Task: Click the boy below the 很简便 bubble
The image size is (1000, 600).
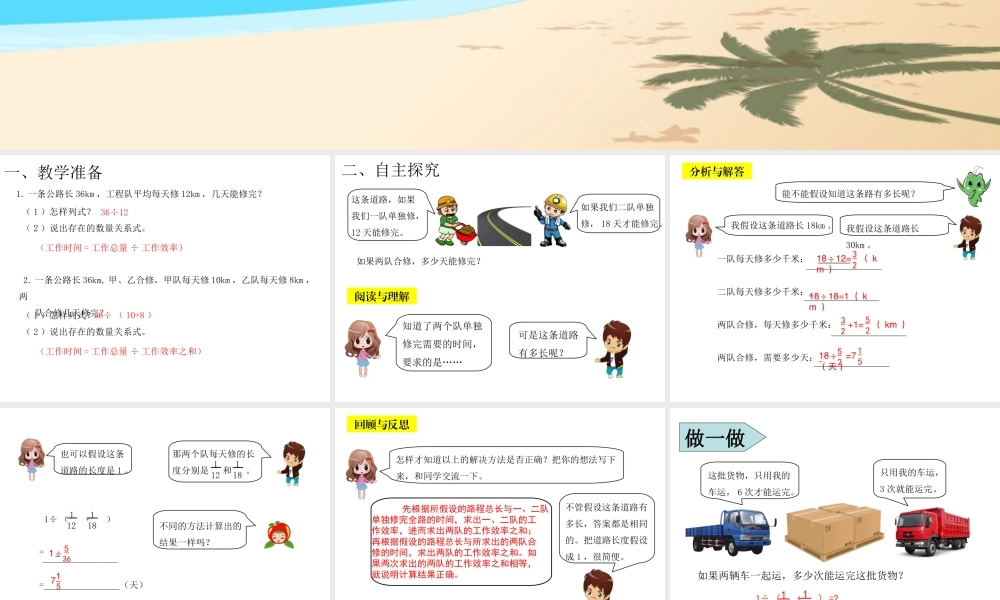Action: click(x=598, y=585)
